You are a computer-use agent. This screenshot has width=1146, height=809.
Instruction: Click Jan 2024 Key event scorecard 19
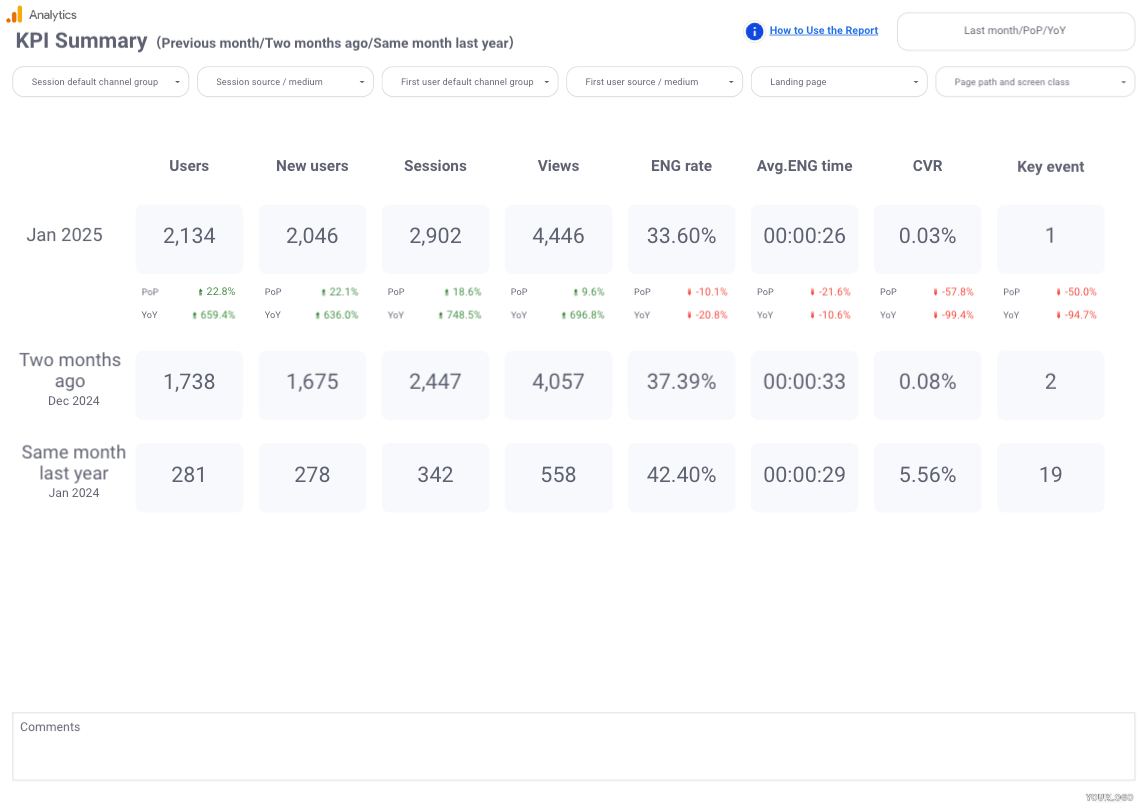click(x=1050, y=476)
